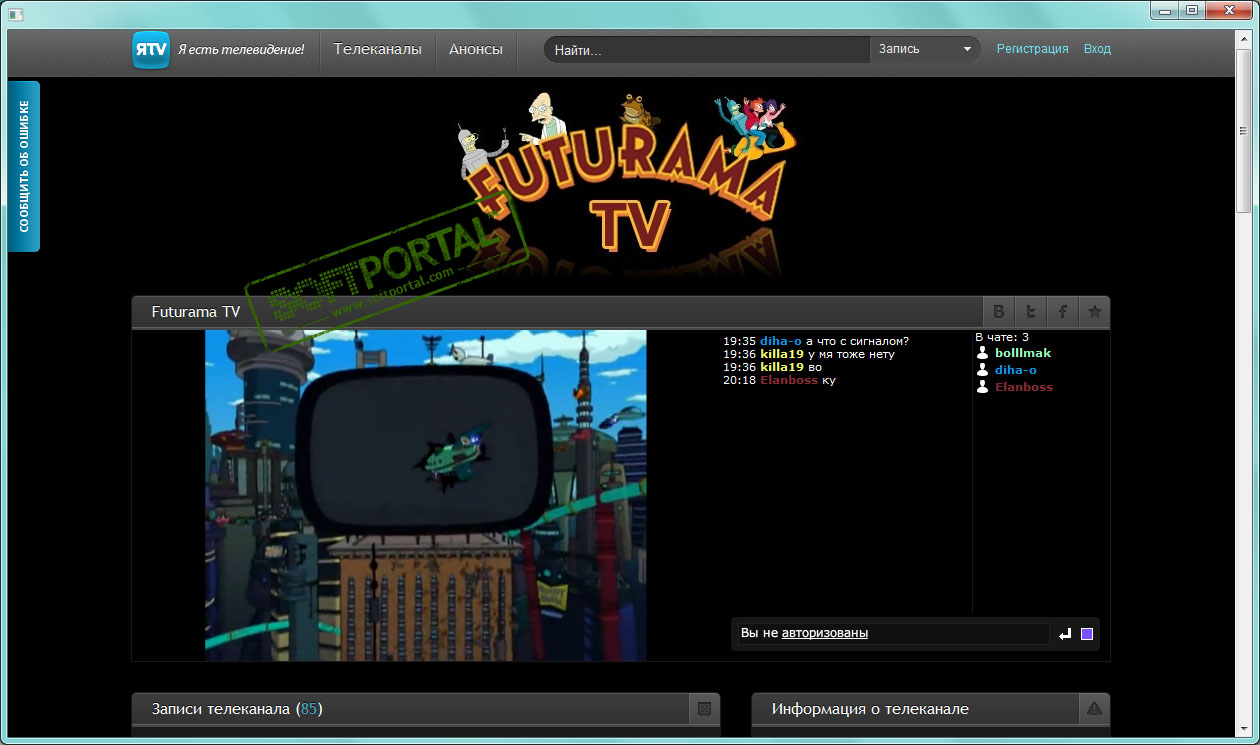Image resolution: width=1260 pixels, height=745 pixels.
Task: Open the ЯTV logo home page
Action: (x=151, y=49)
